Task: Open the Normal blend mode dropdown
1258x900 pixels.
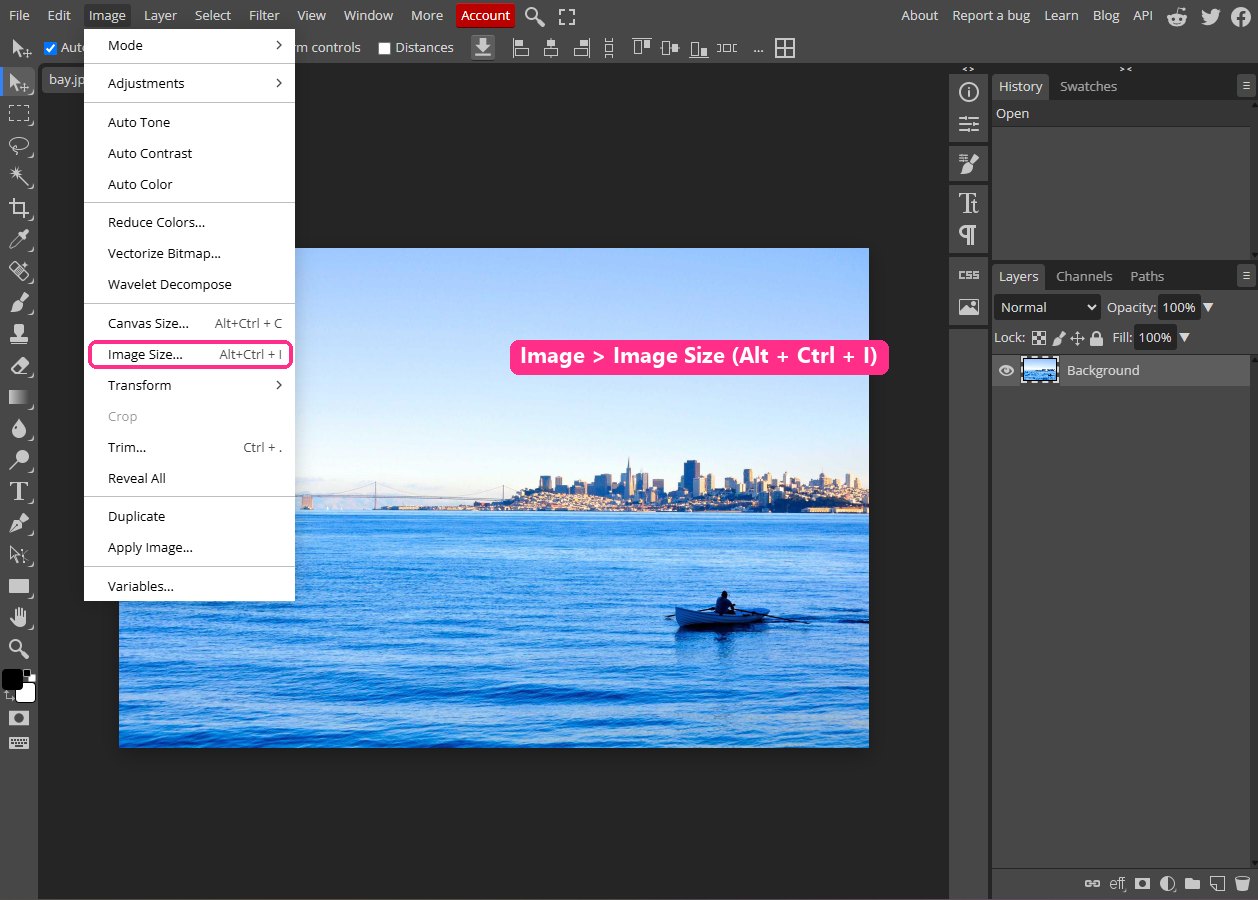Action: [1047, 307]
